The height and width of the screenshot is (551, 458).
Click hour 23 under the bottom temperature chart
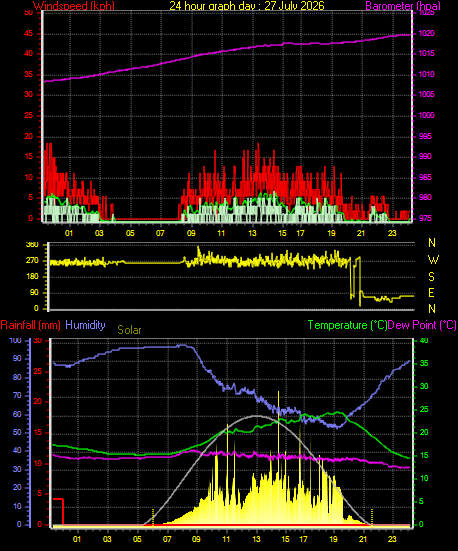[x=393, y=539]
